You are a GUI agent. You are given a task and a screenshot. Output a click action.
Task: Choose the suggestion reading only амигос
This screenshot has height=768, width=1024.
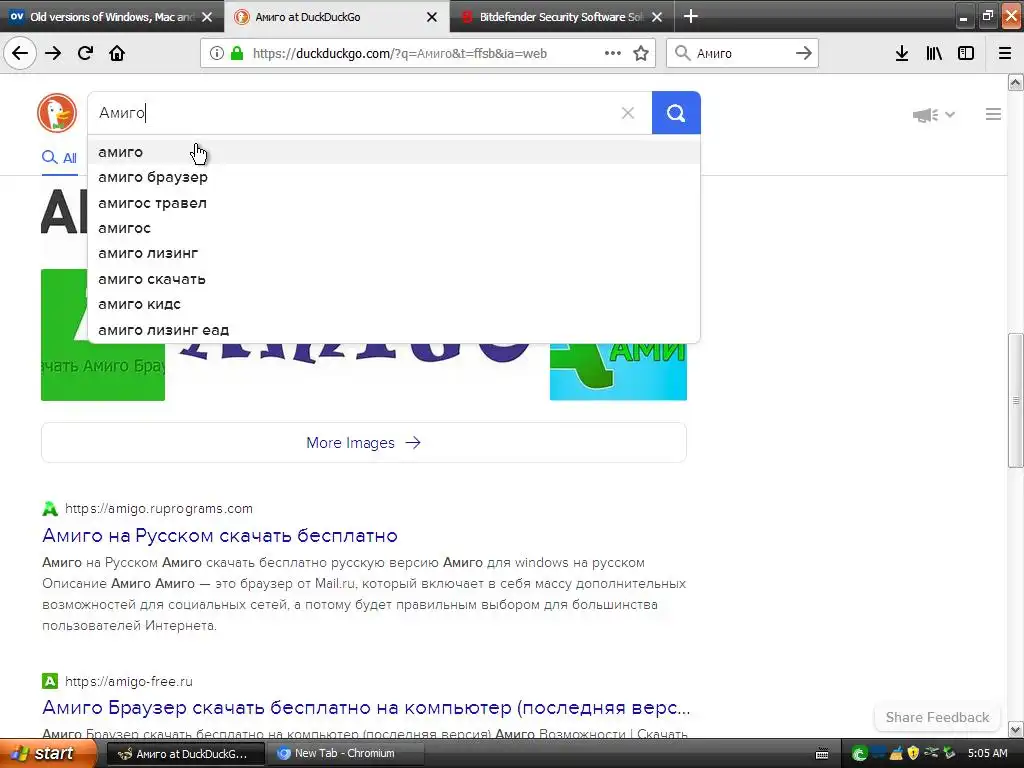click(x=394, y=228)
